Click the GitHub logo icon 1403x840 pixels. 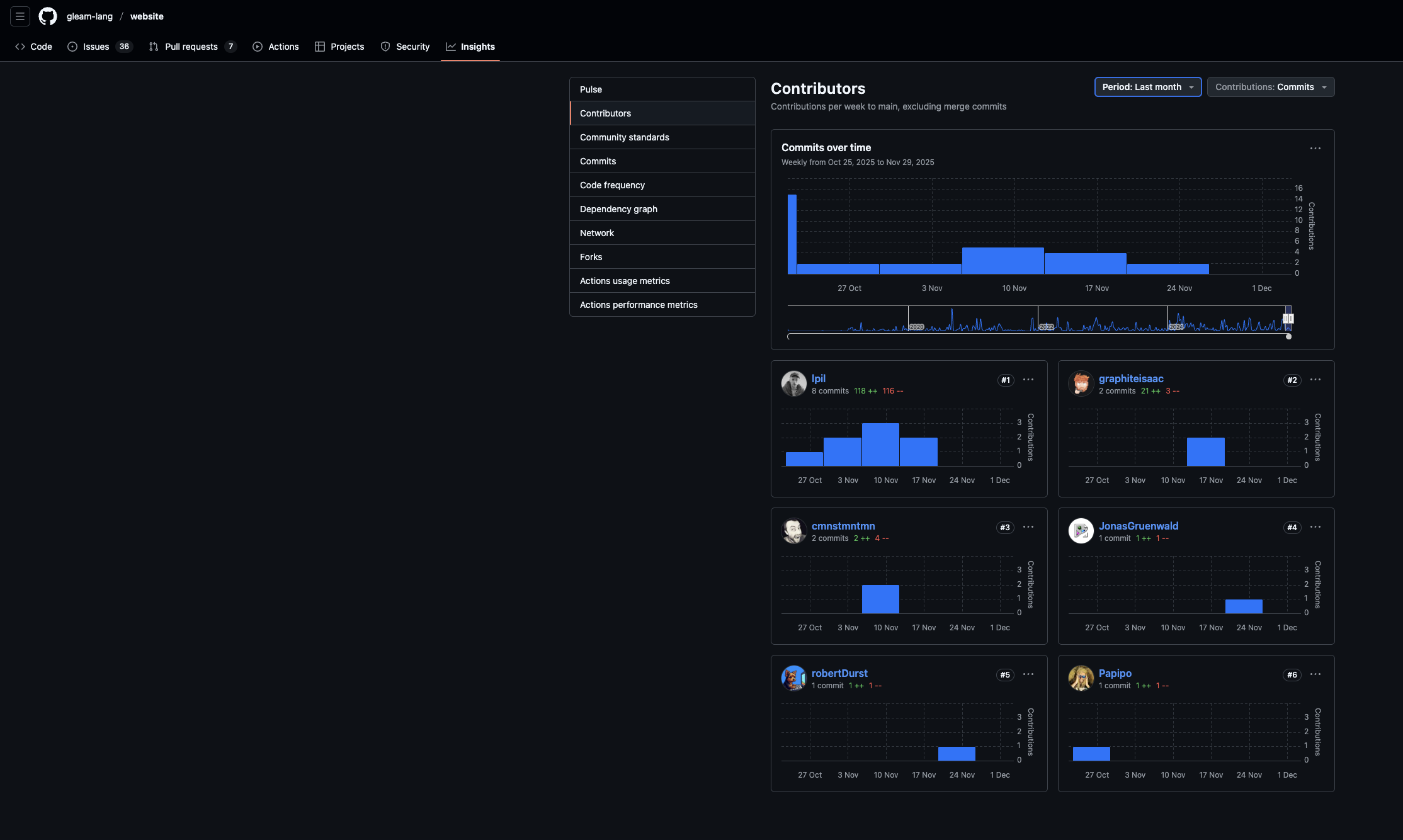pos(48,16)
